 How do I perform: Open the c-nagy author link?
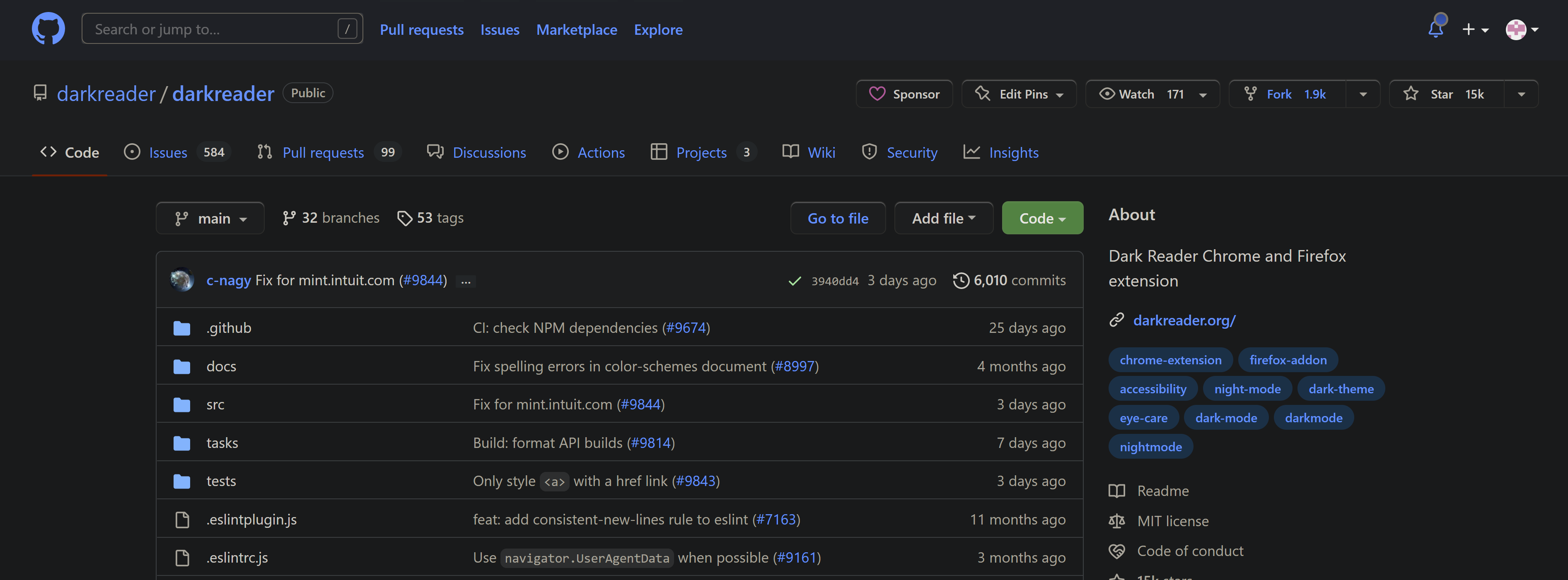(x=228, y=280)
